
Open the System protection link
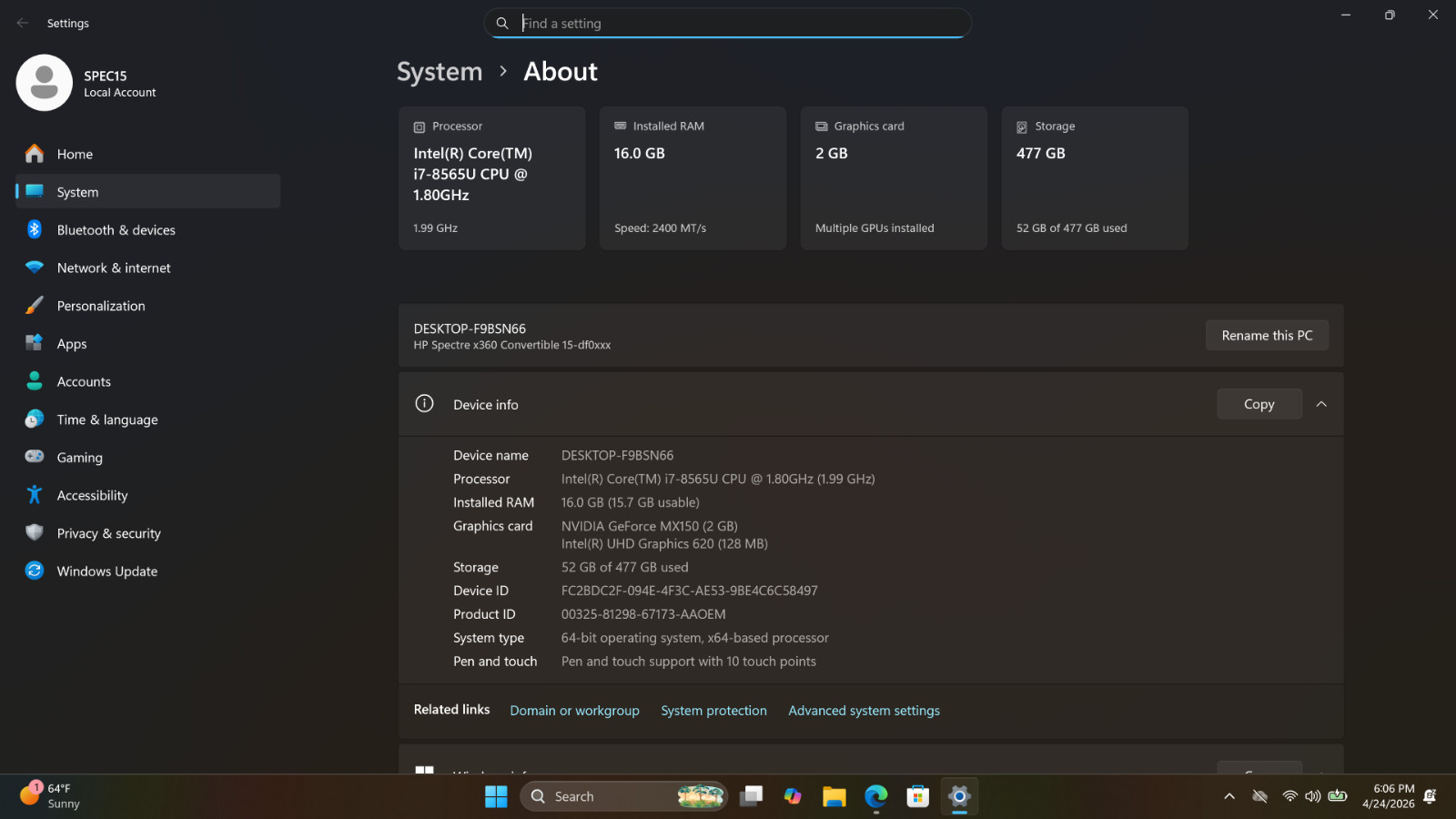713,710
